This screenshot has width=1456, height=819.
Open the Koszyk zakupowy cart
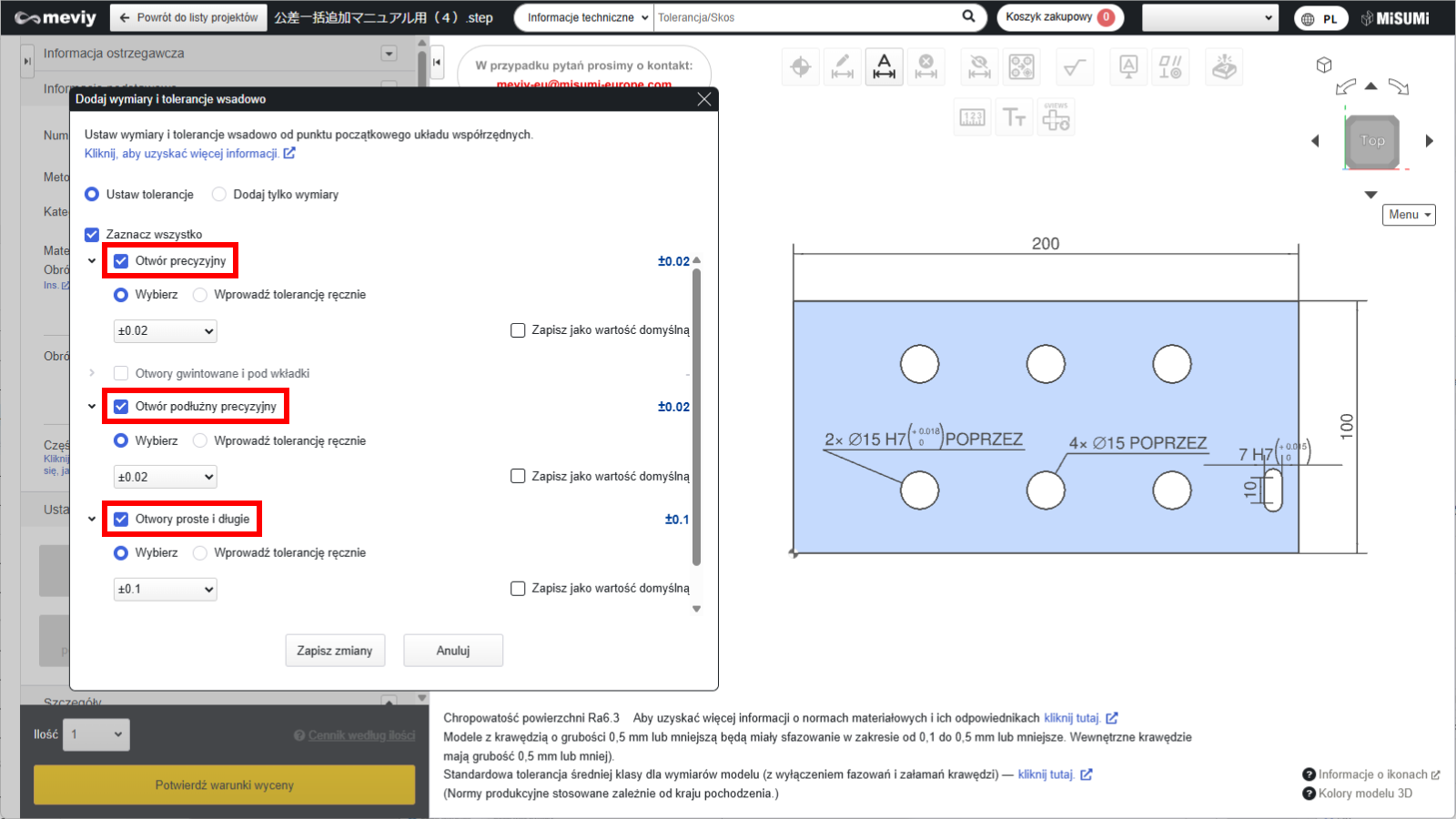(1059, 17)
